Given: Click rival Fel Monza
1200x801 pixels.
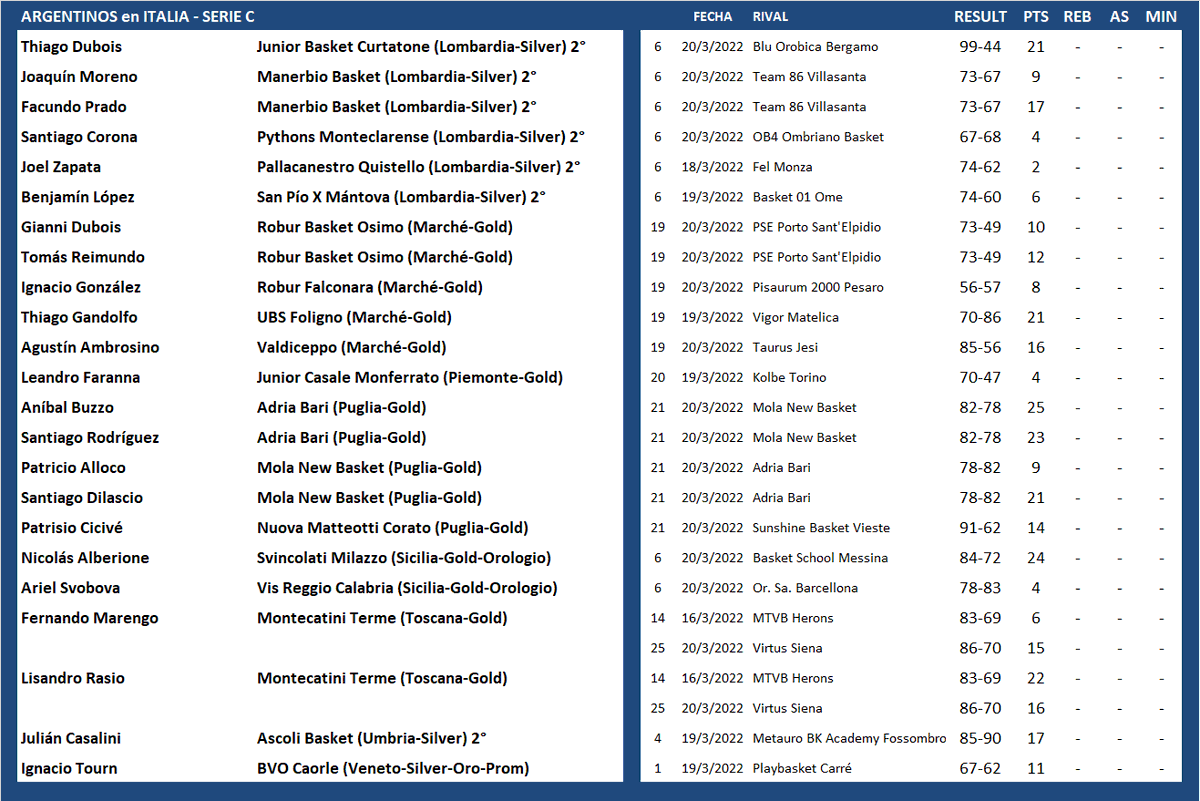Looking at the screenshot, I should tap(782, 167).
